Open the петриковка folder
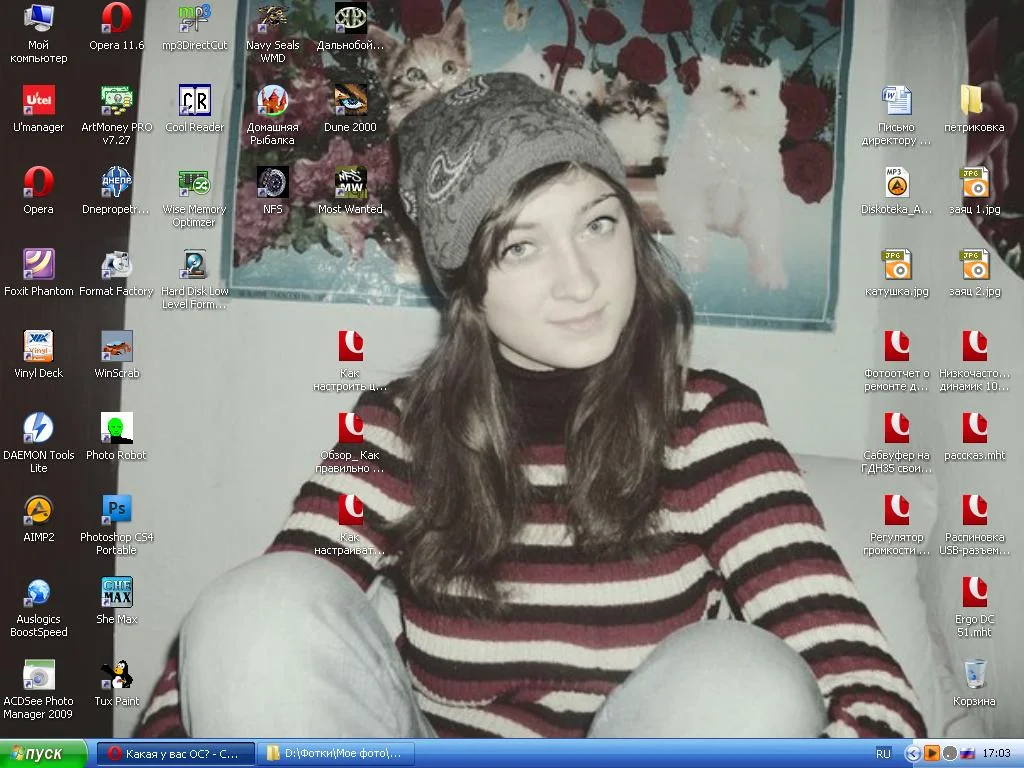Screen dimensions: 1024x768 [x=974, y=101]
